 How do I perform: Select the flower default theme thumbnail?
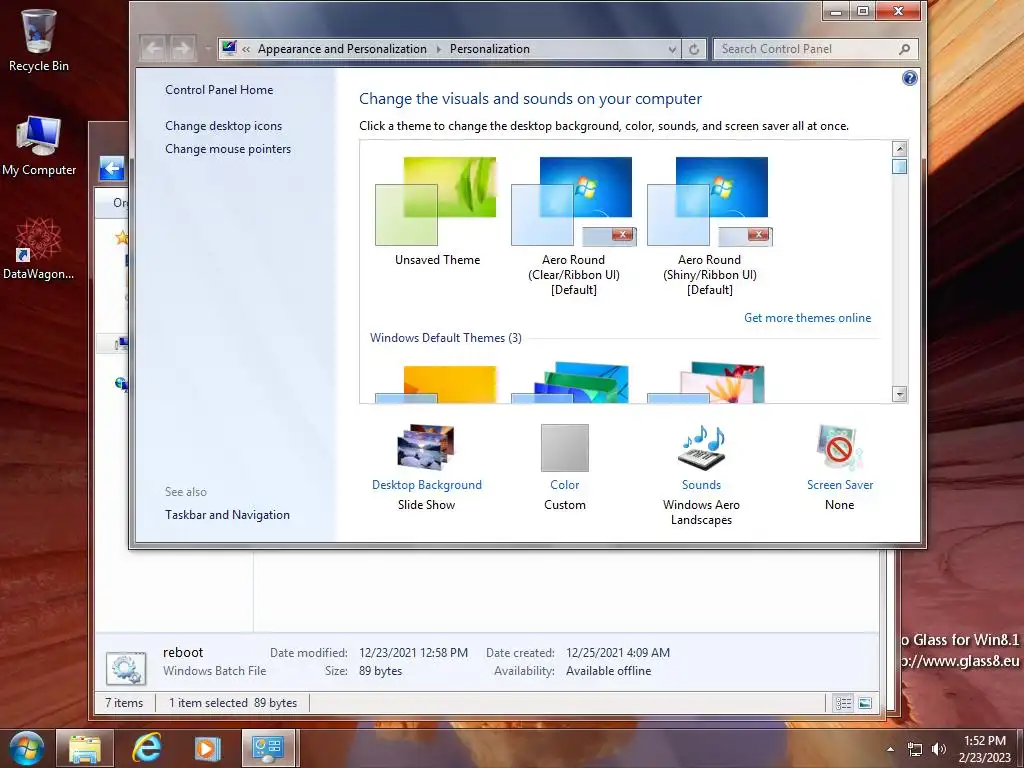707,383
